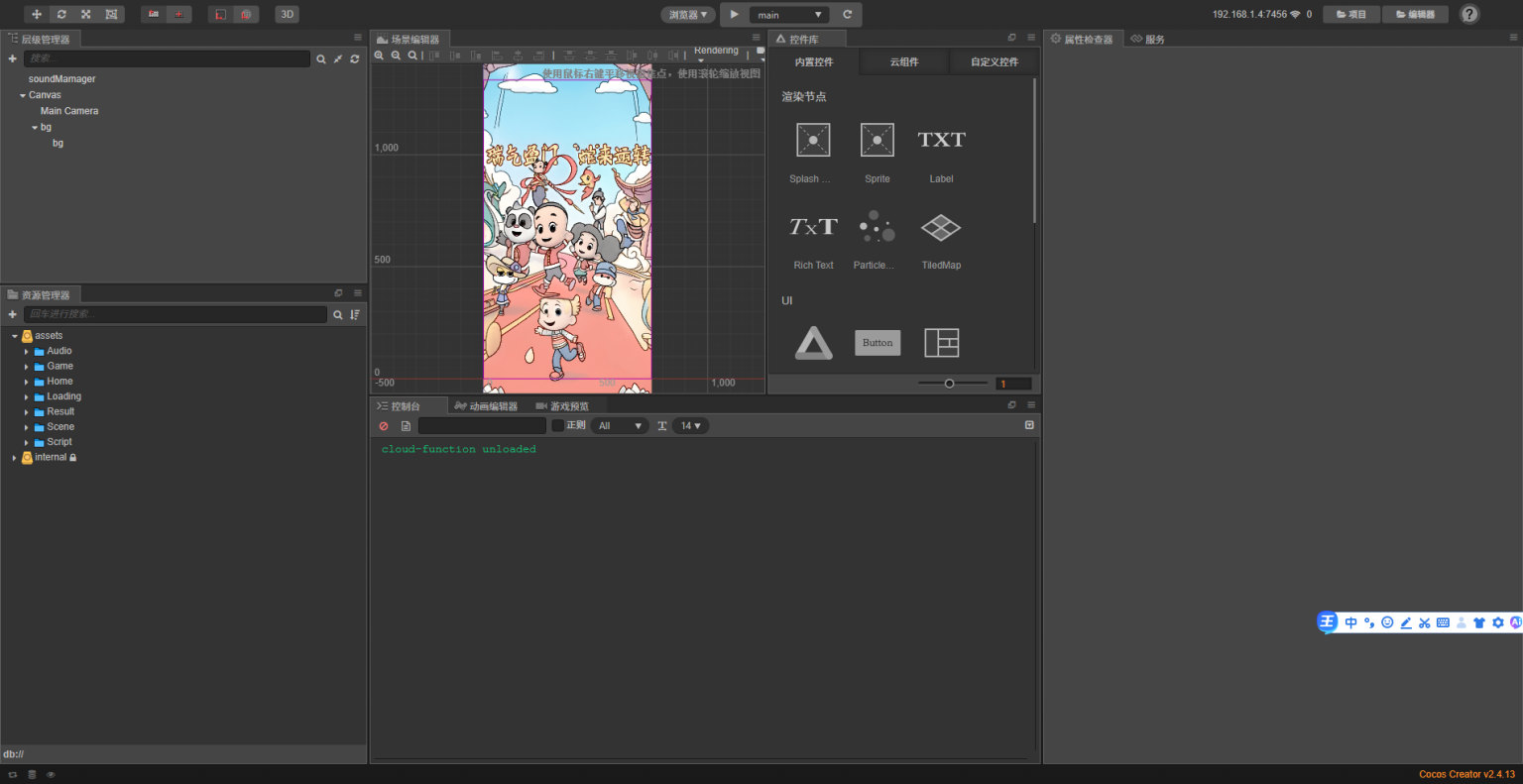Collapse the Canvas node

point(23,95)
